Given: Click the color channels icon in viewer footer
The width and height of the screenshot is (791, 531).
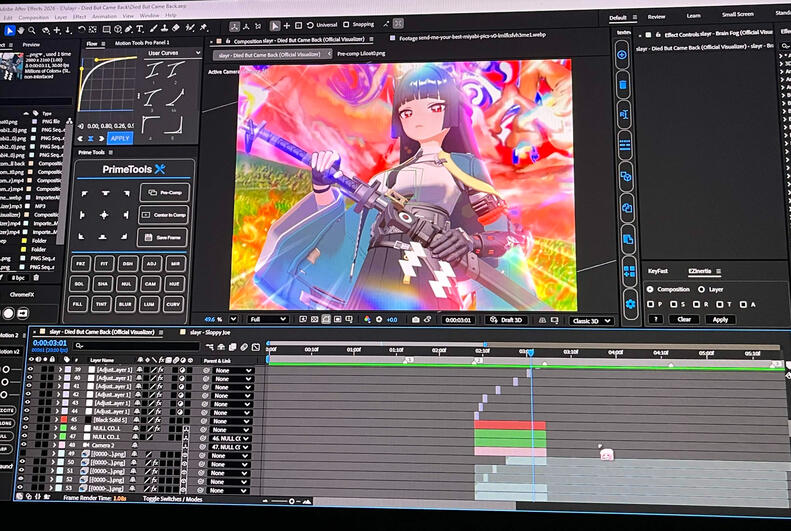Looking at the screenshot, I should pyautogui.click(x=367, y=320).
